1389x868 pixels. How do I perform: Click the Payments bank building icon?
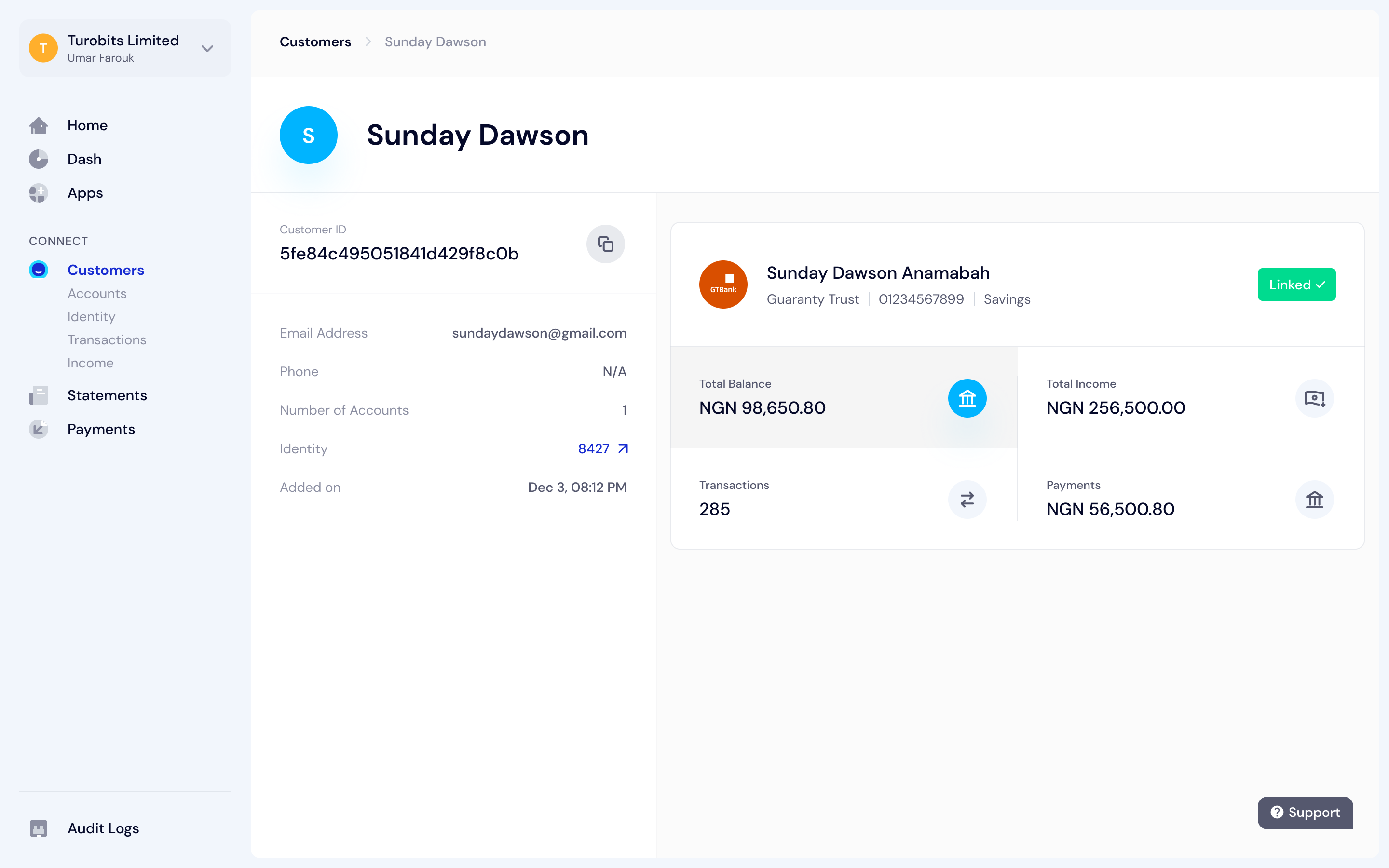point(1314,500)
